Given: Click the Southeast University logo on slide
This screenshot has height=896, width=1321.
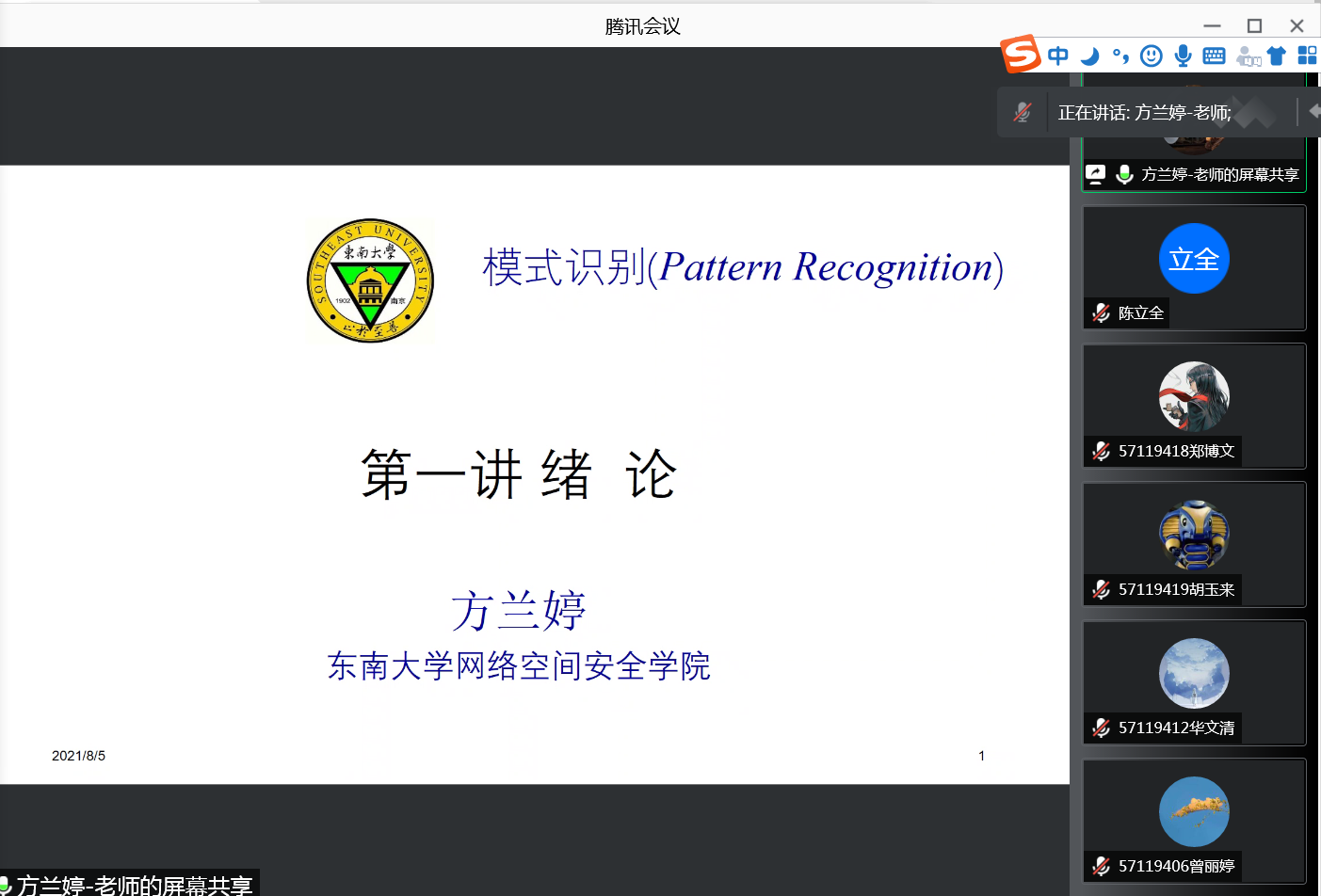Looking at the screenshot, I should point(370,281).
